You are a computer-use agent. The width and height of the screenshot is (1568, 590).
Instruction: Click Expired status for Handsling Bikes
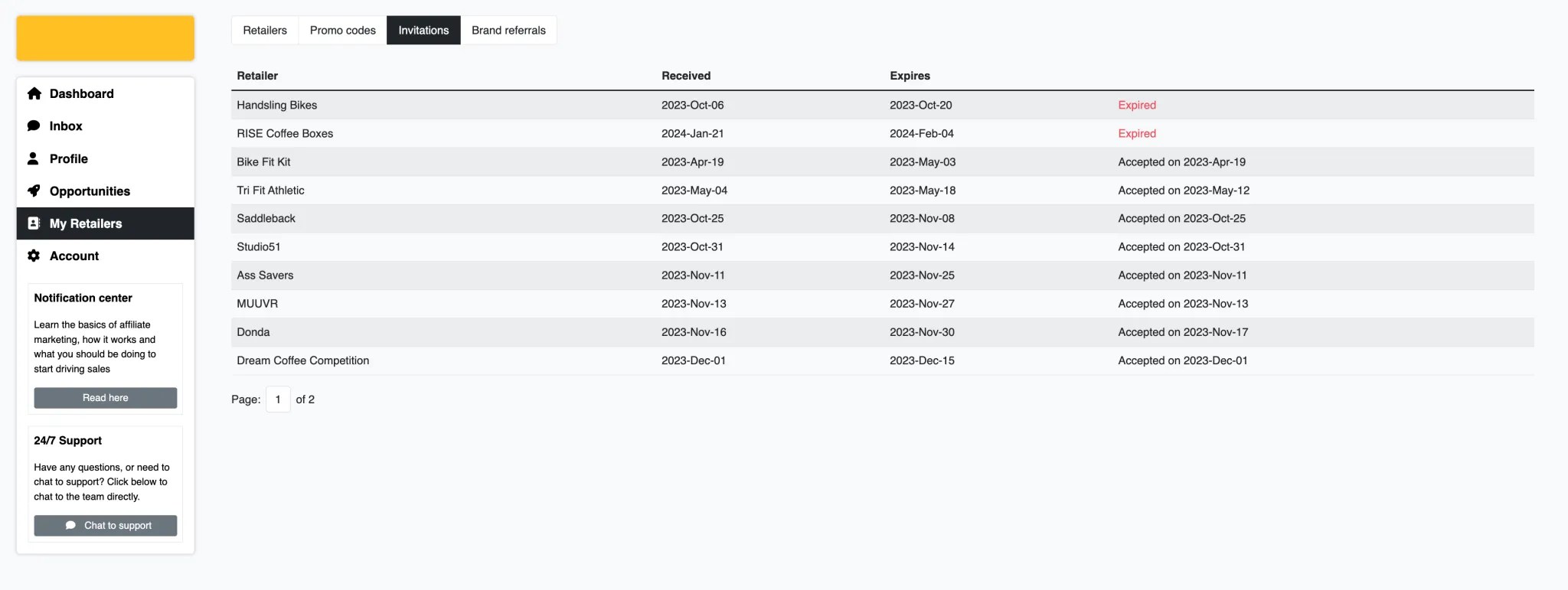coord(1137,105)
